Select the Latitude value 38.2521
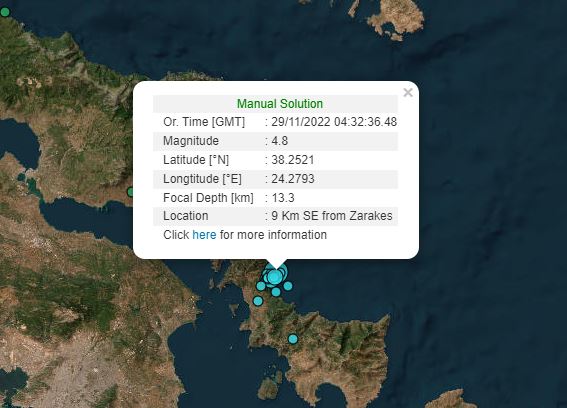This screenshot has width=567, height=408. pyautogui.click(x=293, y=160)
